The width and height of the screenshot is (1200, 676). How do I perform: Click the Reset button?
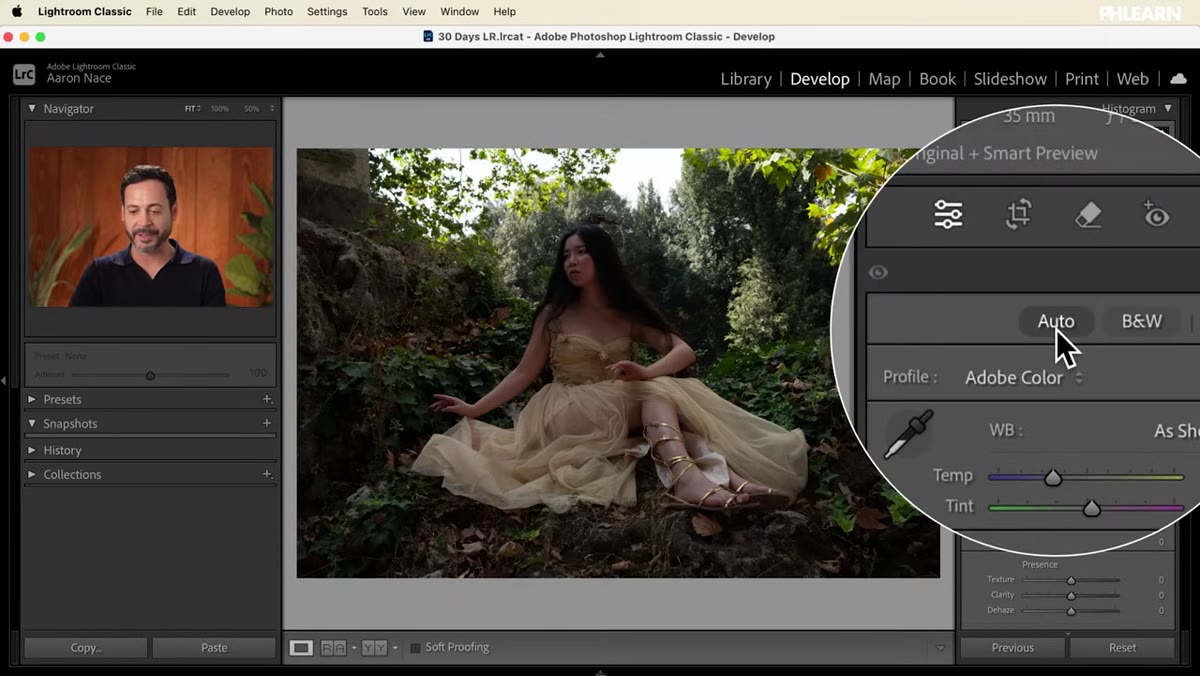1122,648
